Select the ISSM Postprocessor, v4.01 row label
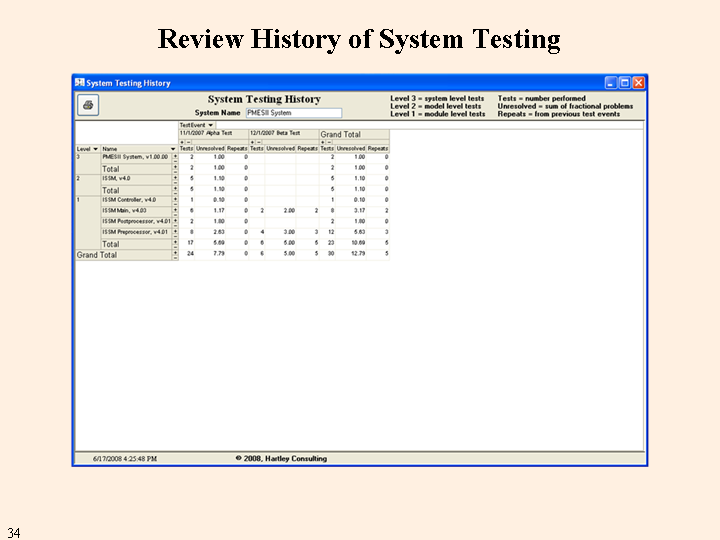 point(136,221)
